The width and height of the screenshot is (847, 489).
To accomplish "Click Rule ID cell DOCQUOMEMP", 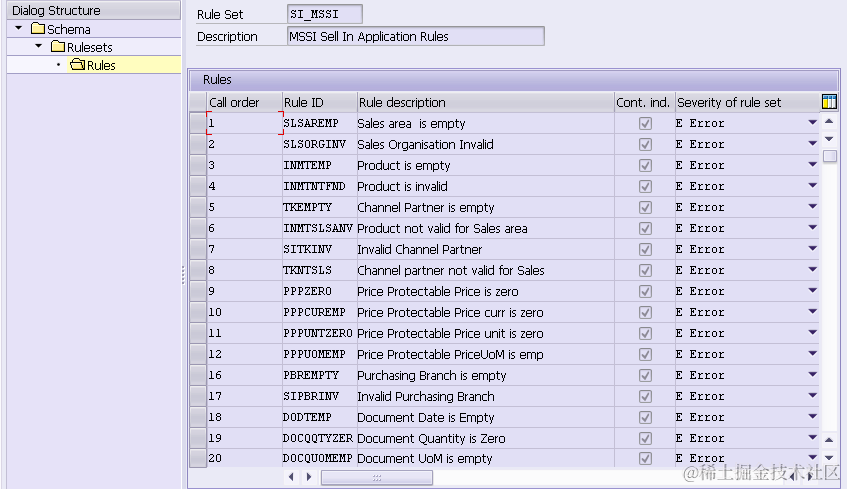I will [319, 458].
